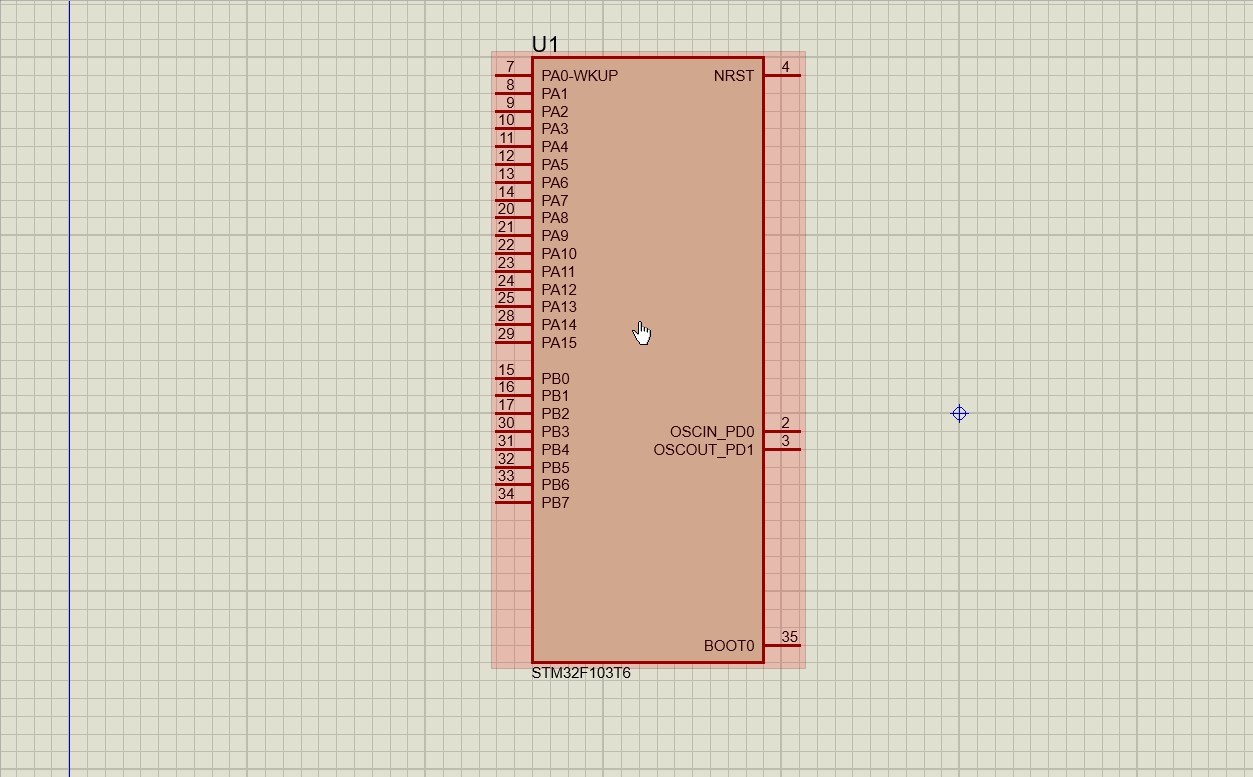
Task: Select the PA2 pin label
Action: click(555, 112)
